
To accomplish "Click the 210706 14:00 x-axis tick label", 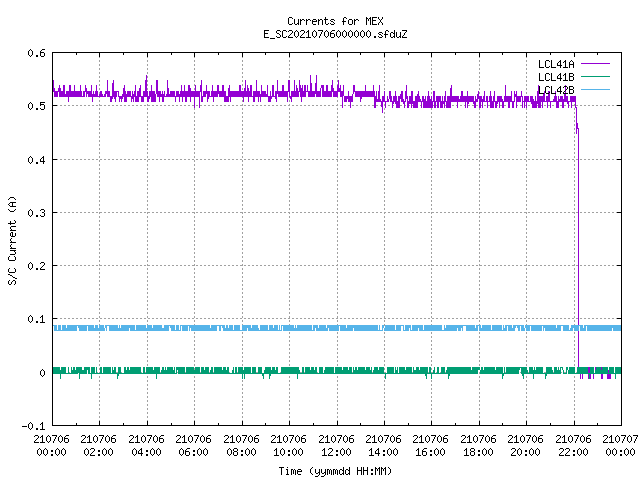I will [x=383, y=445].
